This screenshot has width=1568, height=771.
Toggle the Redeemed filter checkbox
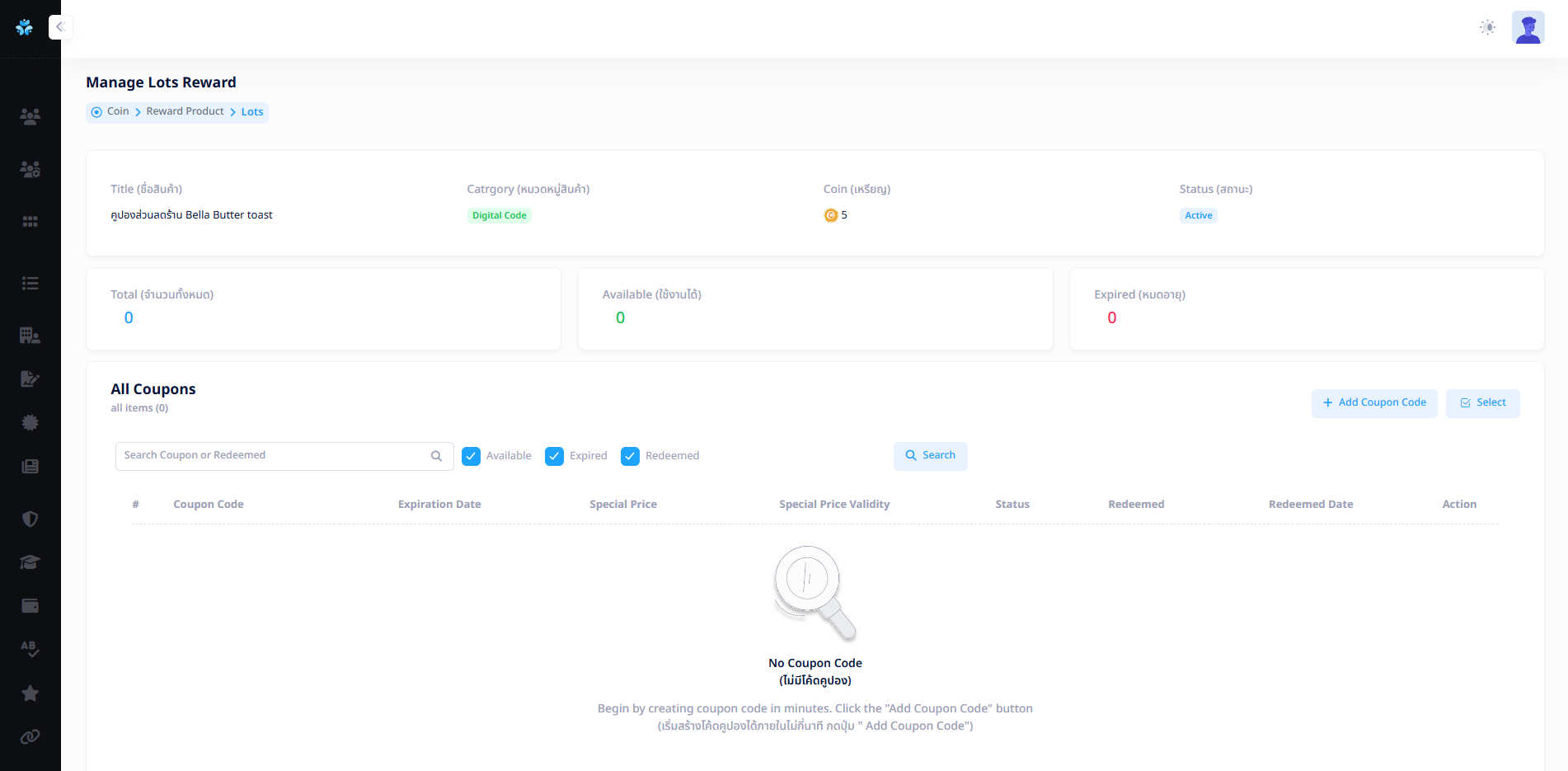pos(630,456)
